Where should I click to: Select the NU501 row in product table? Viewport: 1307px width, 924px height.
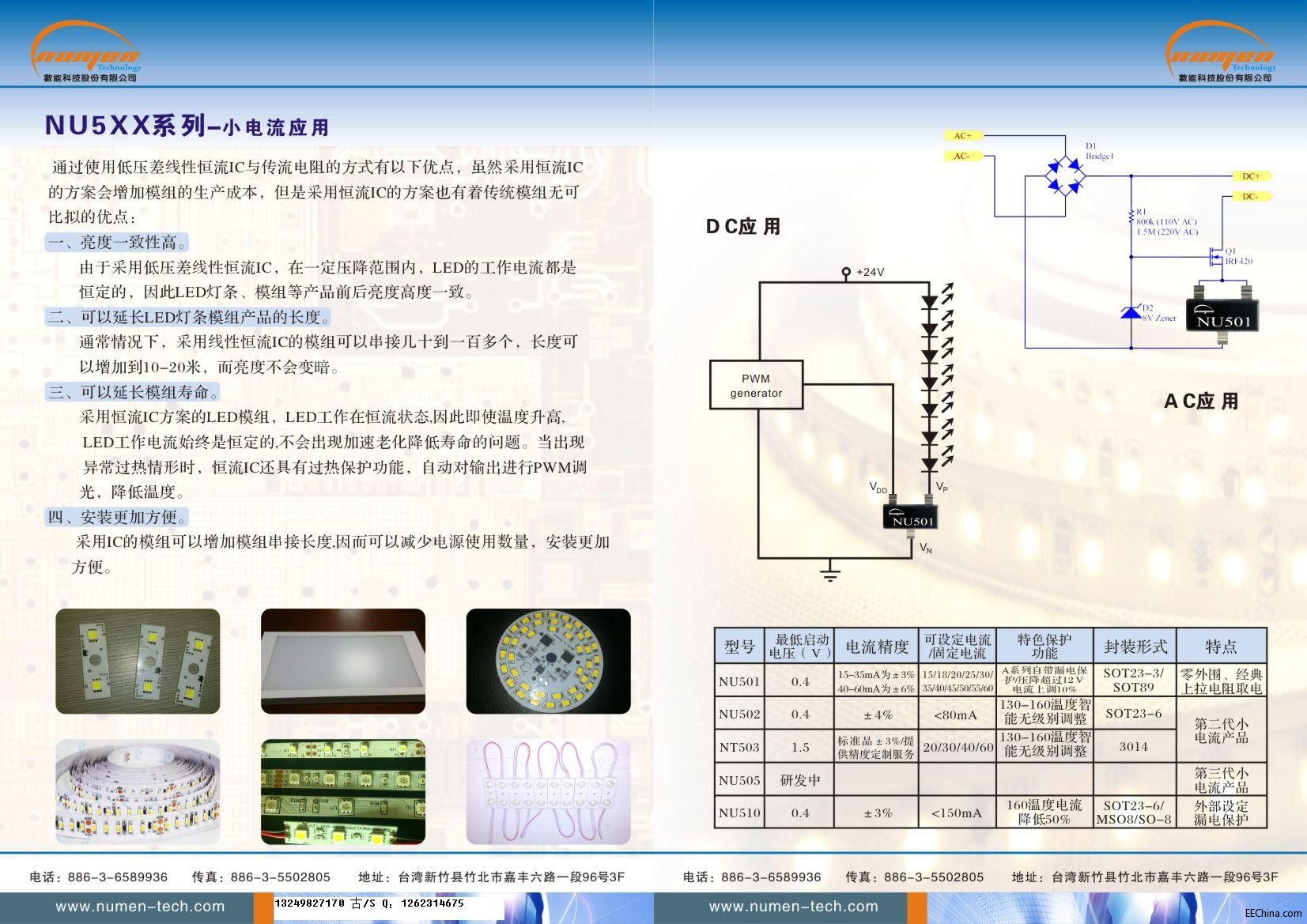(x=990, y=680)
